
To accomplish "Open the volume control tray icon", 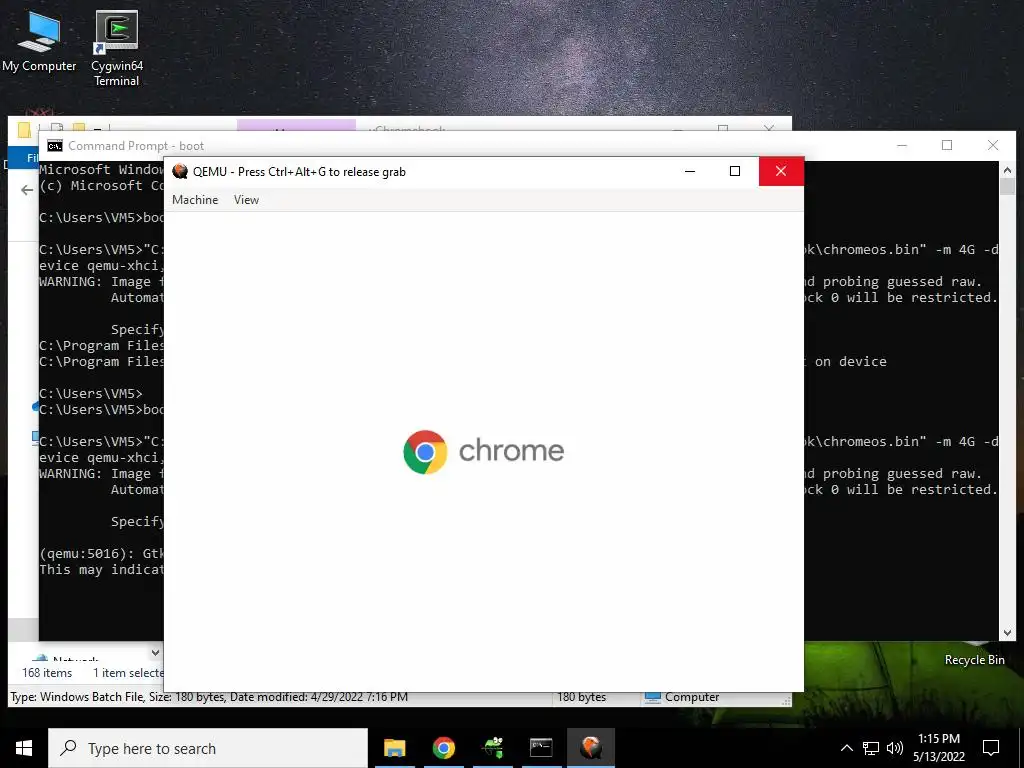I will tap(895, 748).
